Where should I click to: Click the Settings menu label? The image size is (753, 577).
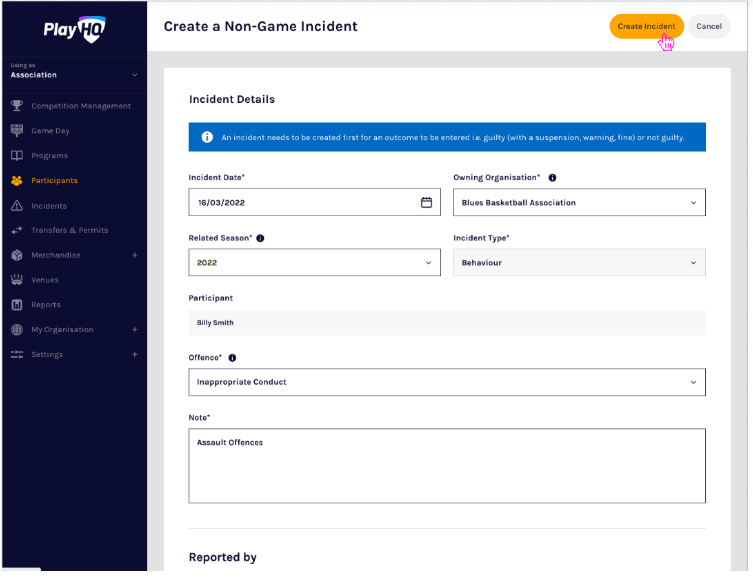(x=47, y=355)
